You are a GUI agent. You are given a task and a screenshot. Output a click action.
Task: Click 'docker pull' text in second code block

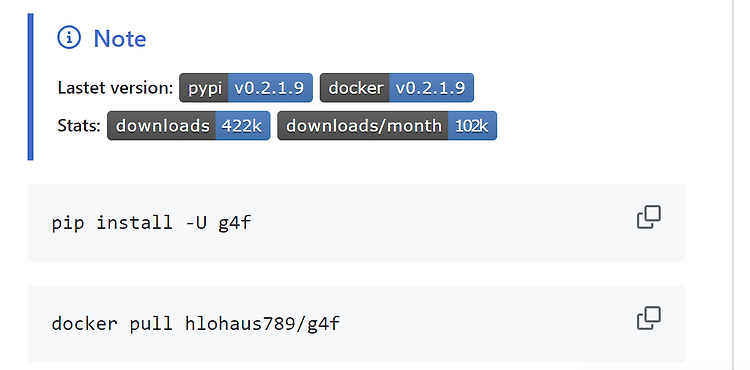pos(112,324)
